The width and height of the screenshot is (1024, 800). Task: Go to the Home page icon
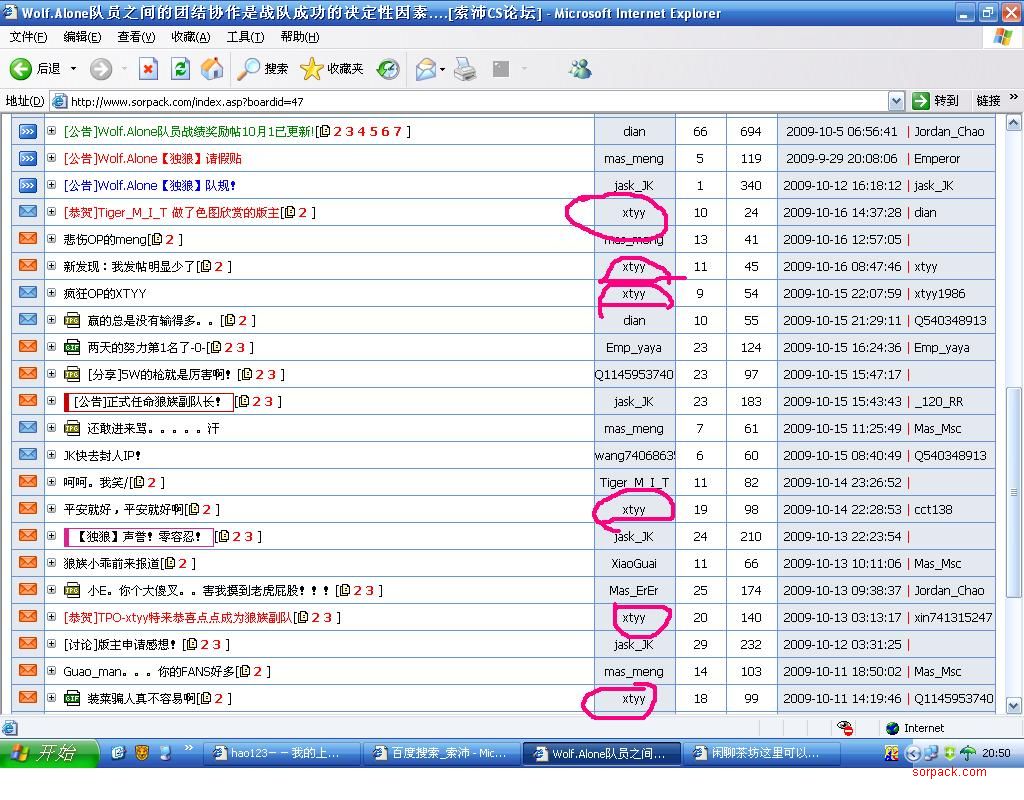click(212, 69)
